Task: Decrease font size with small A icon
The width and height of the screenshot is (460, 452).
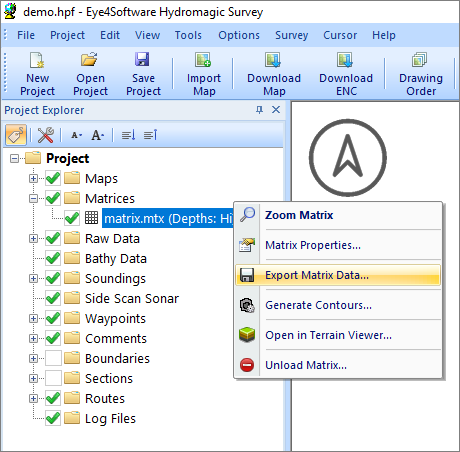Action: (x=76, y=135)
